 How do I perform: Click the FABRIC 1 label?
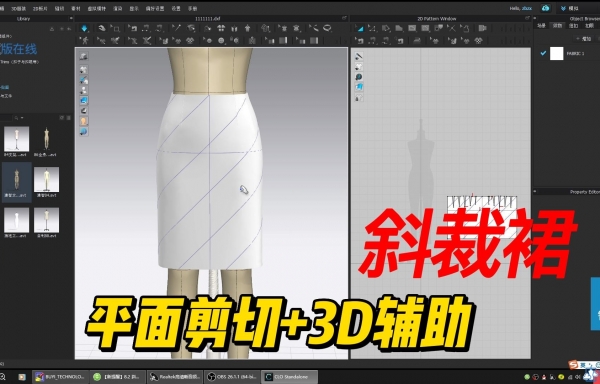pyautogui.click(x=575, y=54)
